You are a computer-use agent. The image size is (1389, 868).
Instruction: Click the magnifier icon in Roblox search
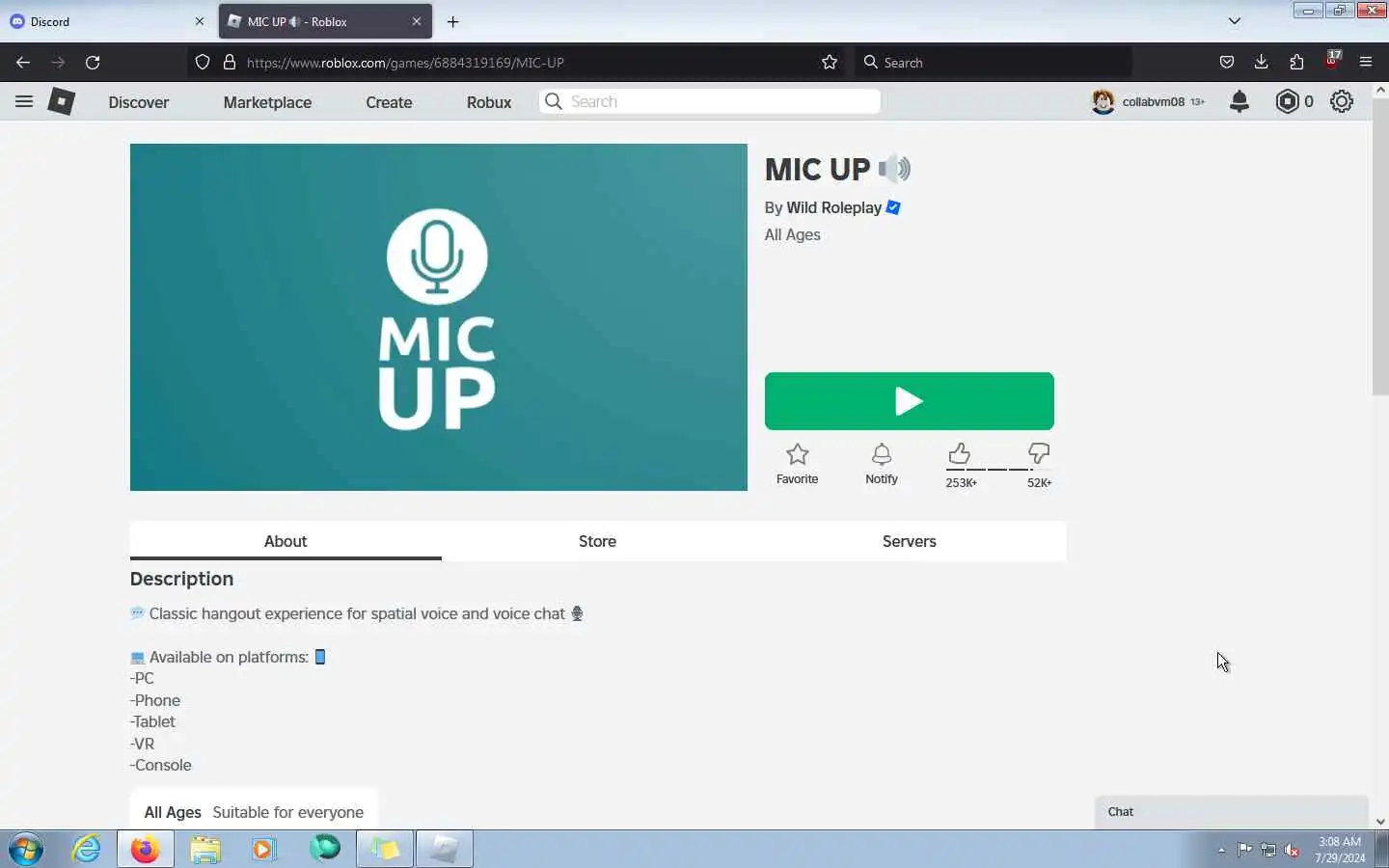point(554,101)
